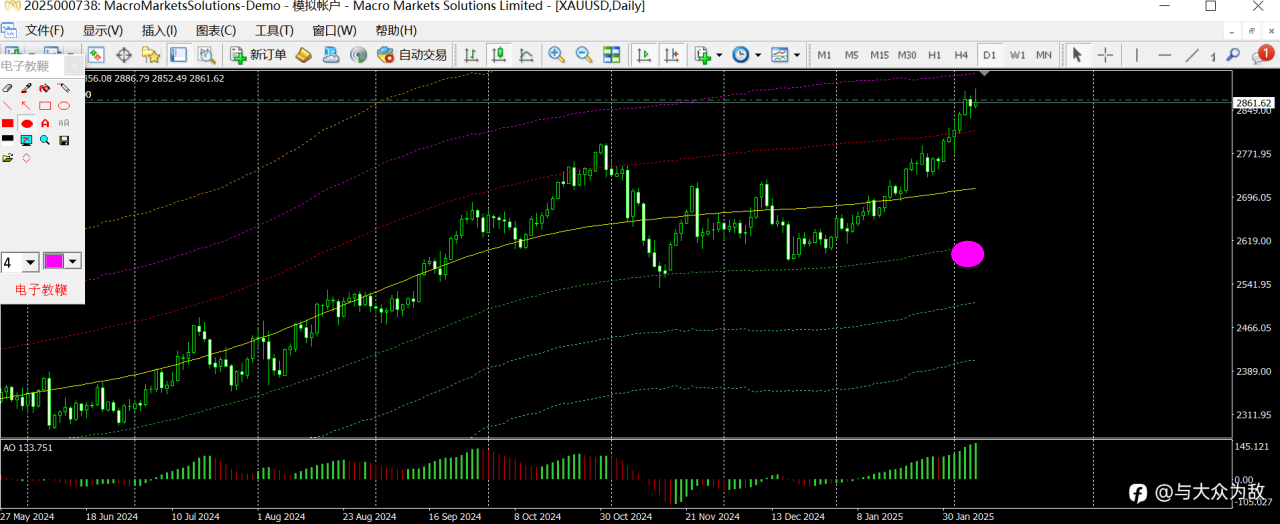
Task: Draw a horizontal line tool
Action: click(x=1163, y=55)
